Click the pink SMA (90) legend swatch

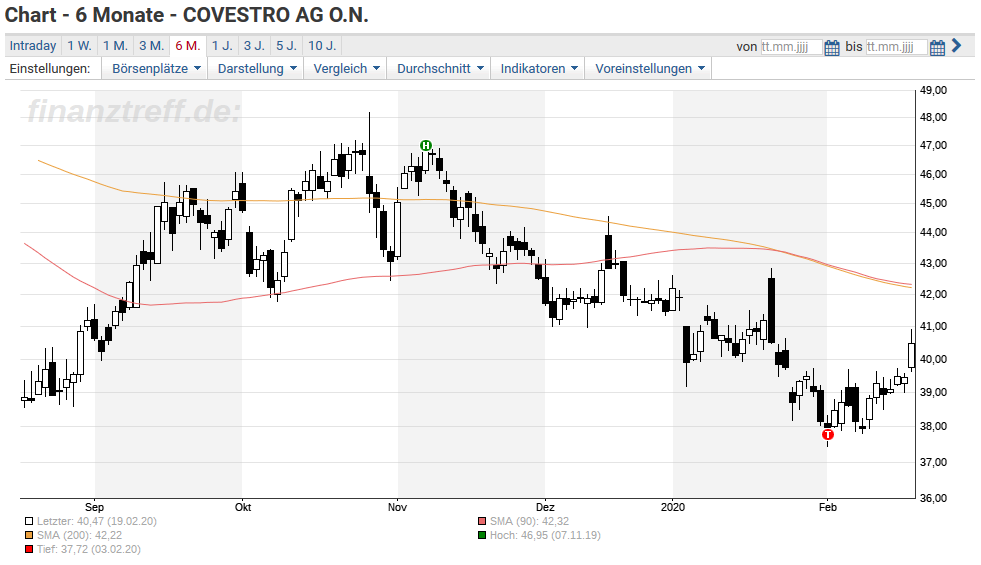pyautogui.click(x=482, y=521)
